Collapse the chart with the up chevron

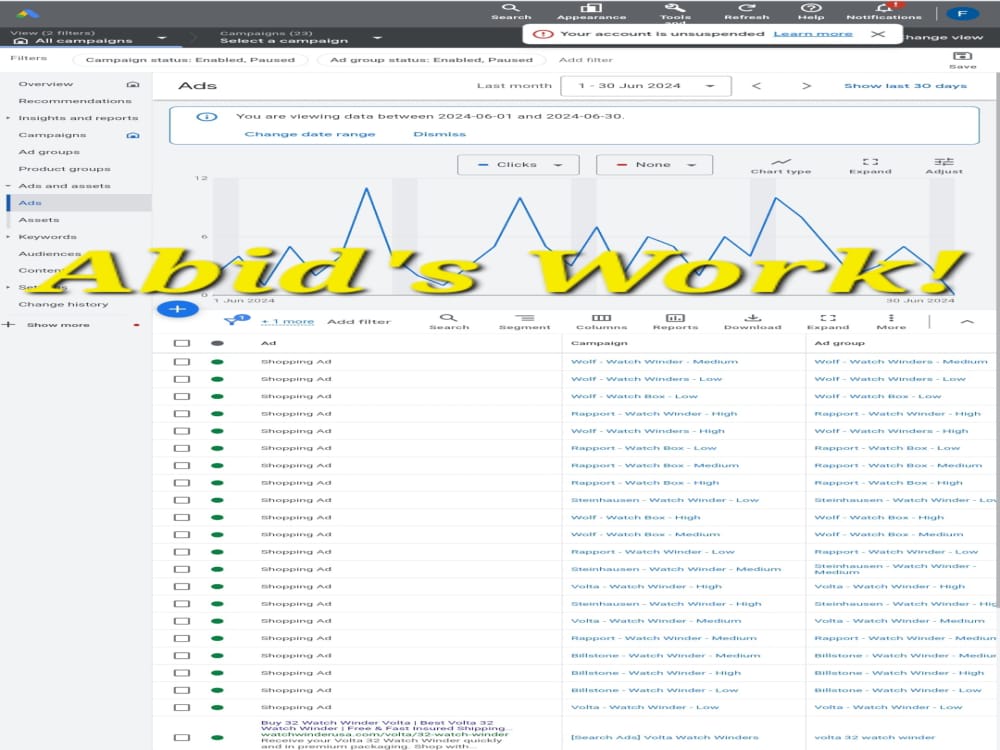pyautogui.click(x=967, y=321)
